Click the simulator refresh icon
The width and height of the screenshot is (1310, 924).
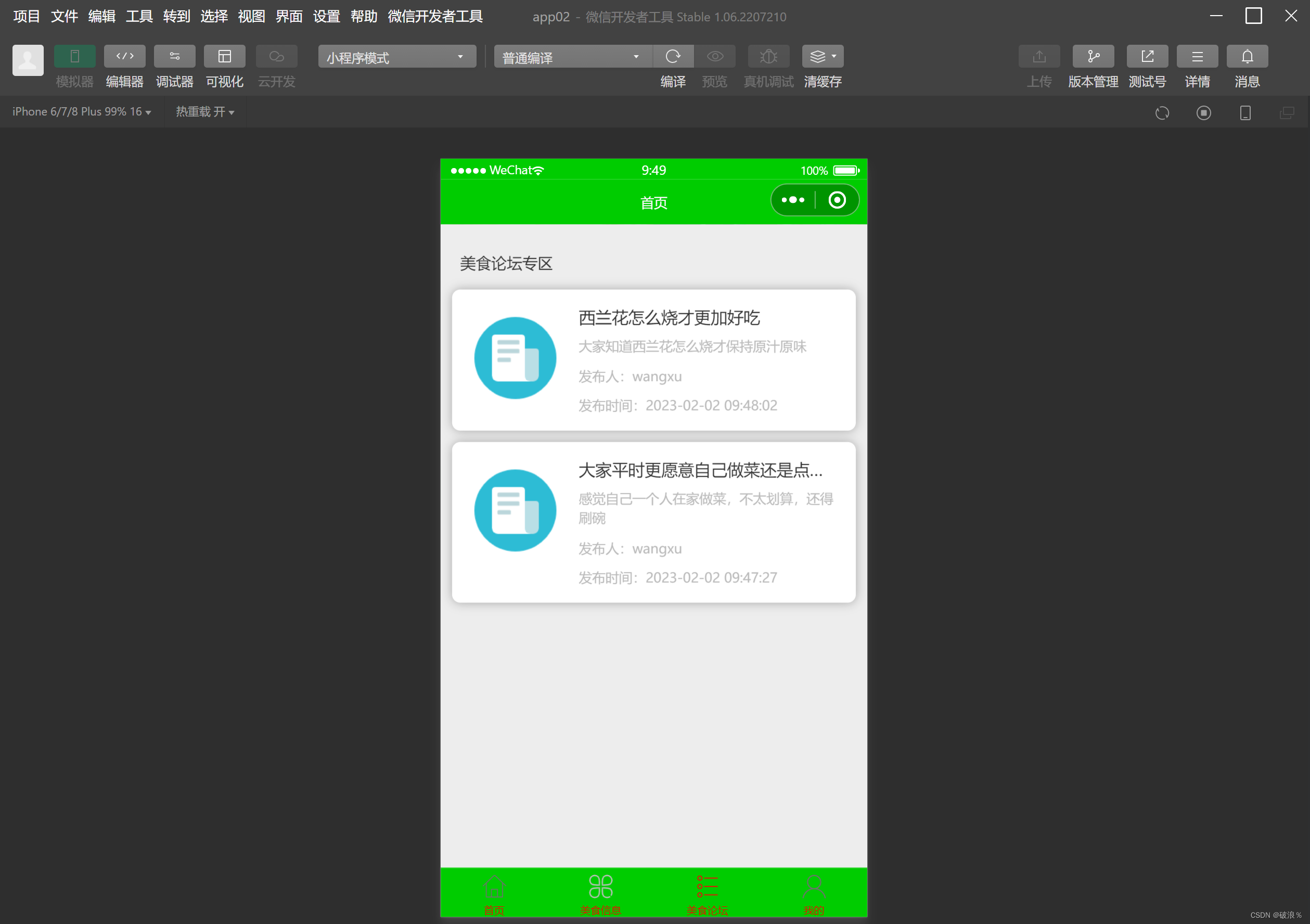point(1162,113)
